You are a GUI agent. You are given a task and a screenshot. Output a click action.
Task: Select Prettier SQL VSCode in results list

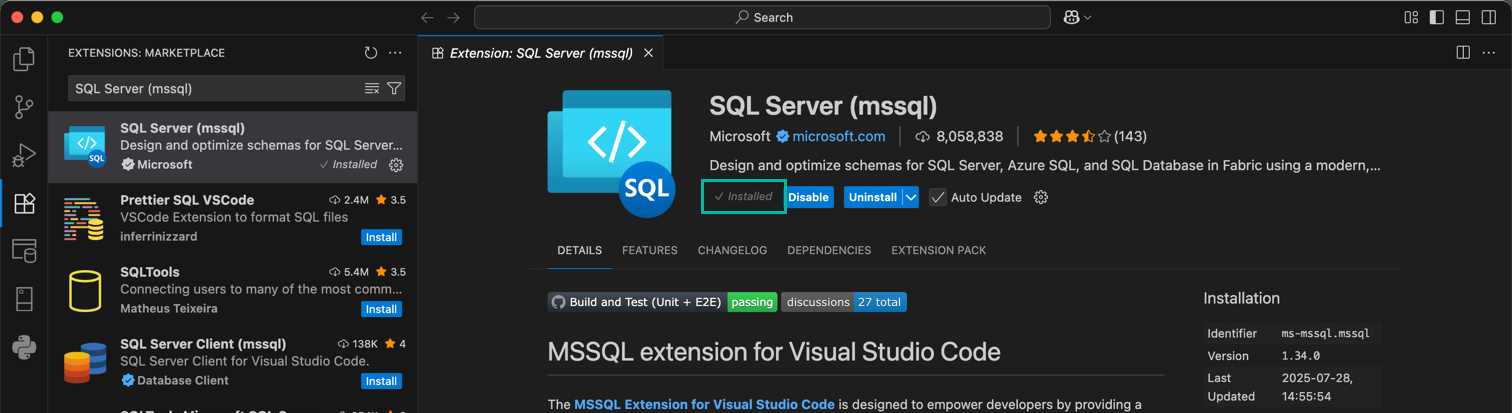233,219
